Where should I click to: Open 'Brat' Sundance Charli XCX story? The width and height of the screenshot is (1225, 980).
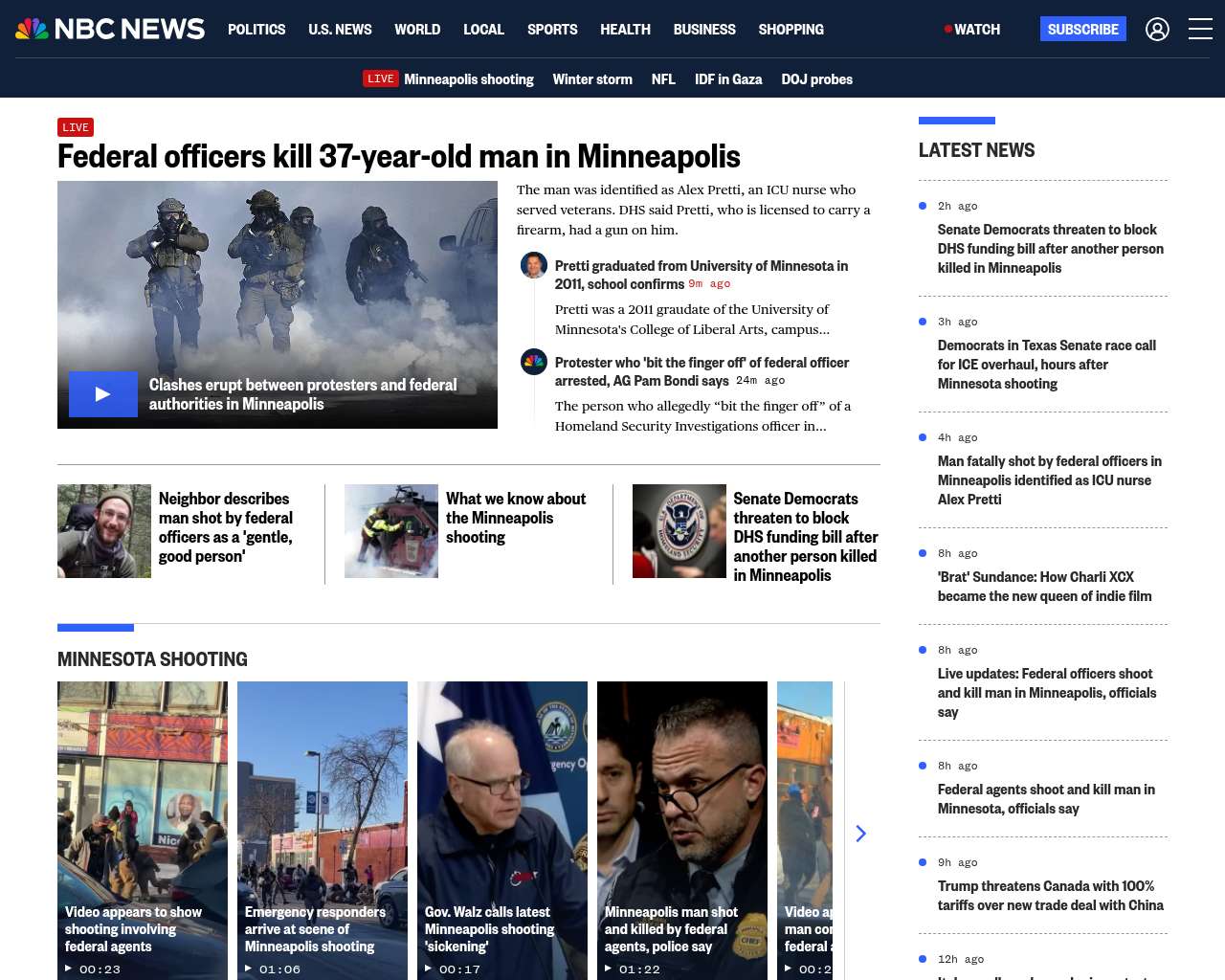pyautogui.click(x=1045, y=587)
